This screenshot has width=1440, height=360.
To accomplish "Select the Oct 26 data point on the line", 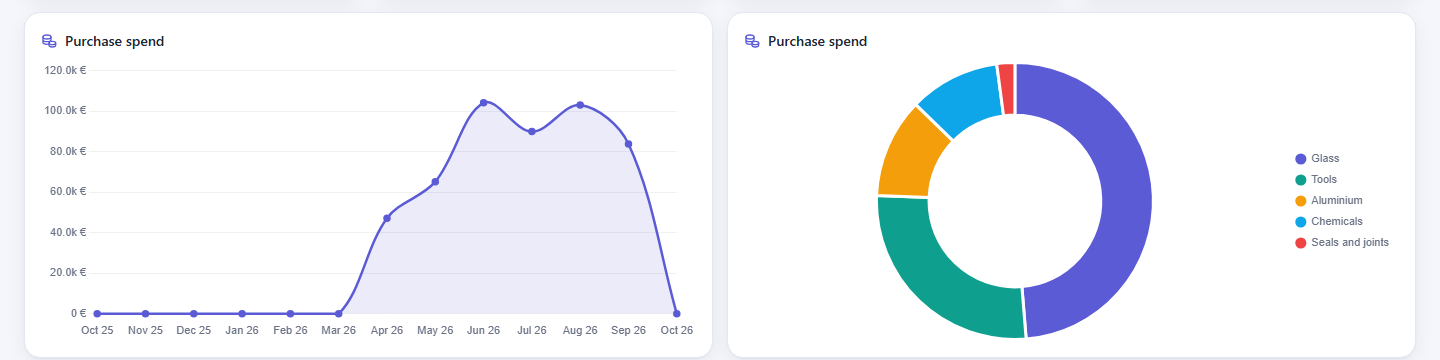I will pos(677,314).
